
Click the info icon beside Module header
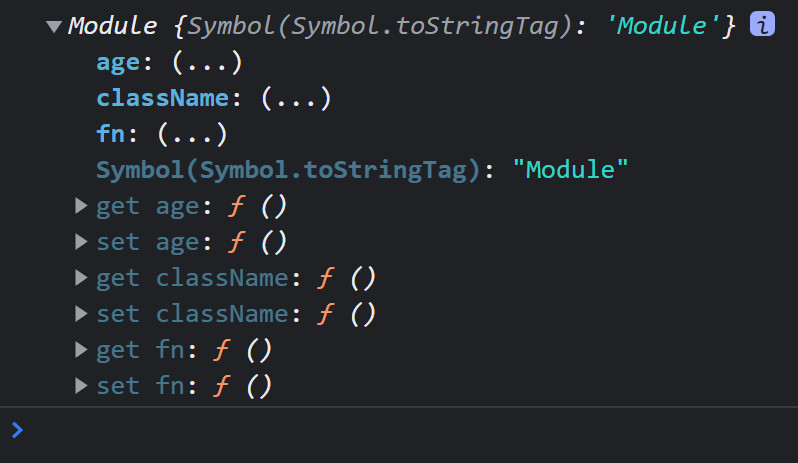point(762,27)
